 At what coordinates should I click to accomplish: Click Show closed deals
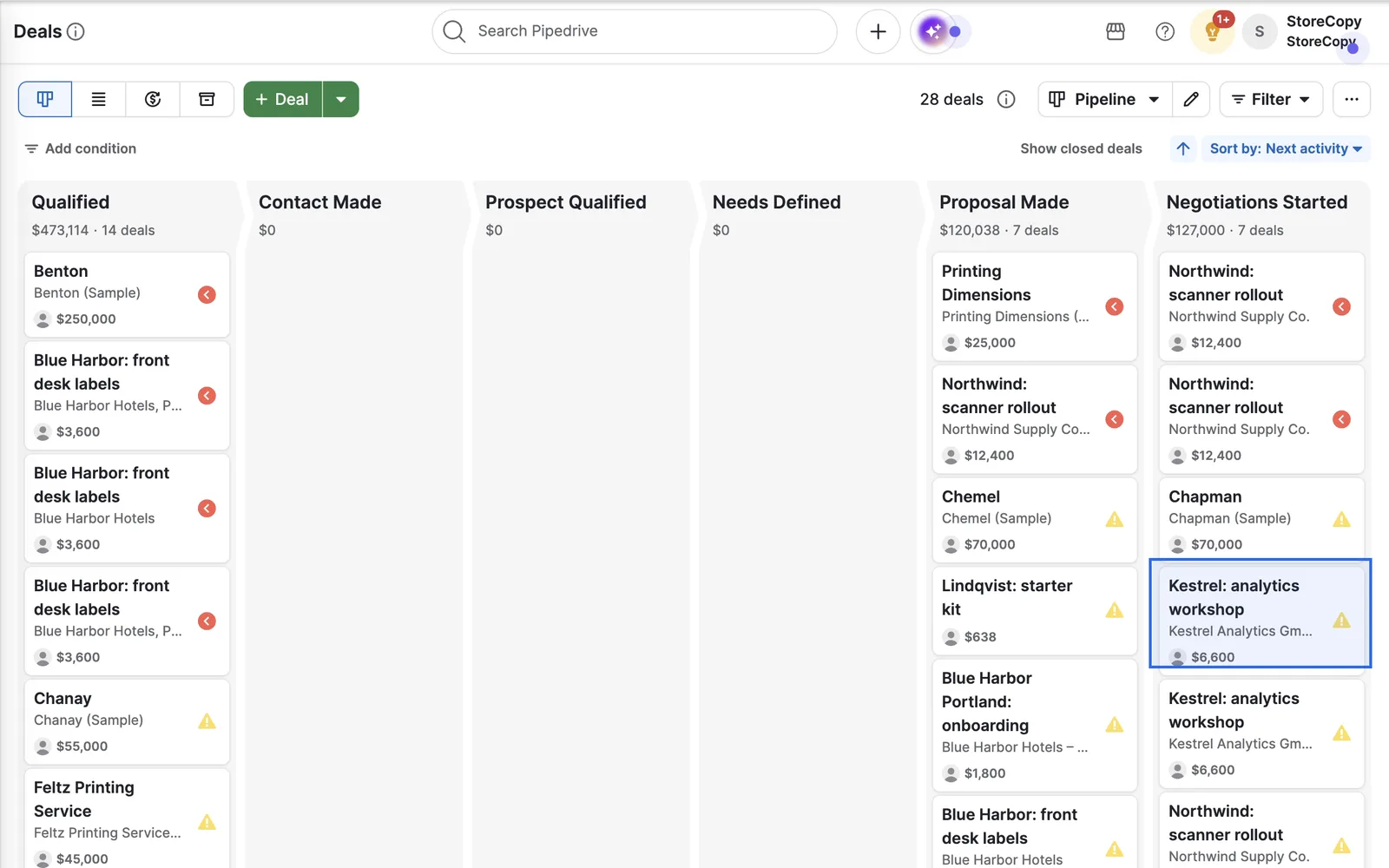(x=1081, y=148)
